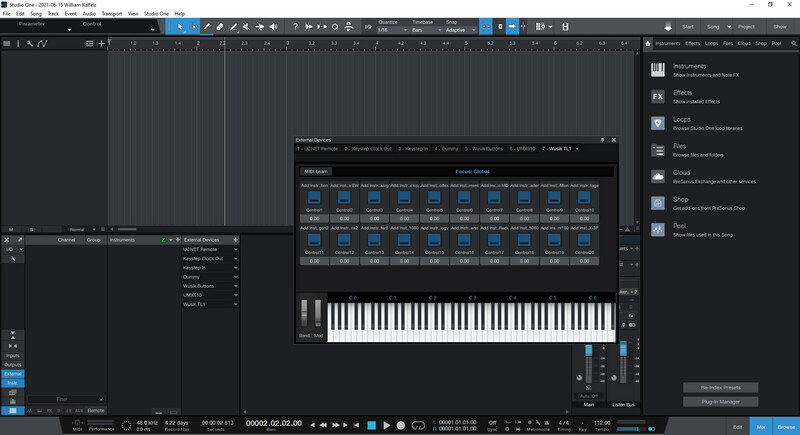
Task: Pick the Eraser tool
Action: [x=220, y=27]
